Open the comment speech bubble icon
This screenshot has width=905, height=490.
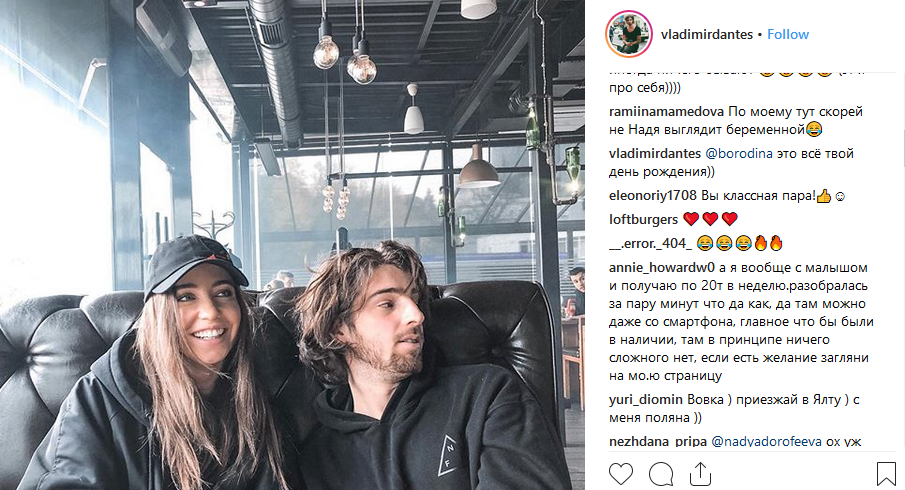point(661,474)
